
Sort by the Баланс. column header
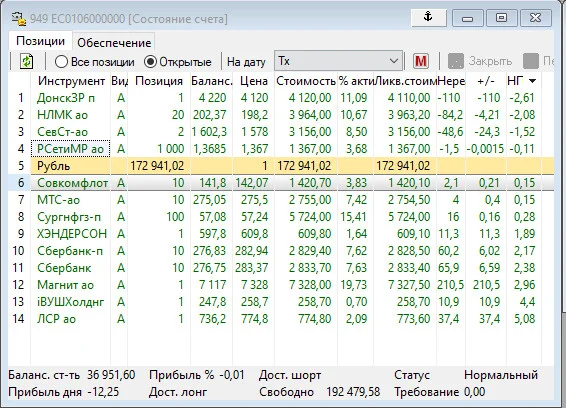coord(212,81)
